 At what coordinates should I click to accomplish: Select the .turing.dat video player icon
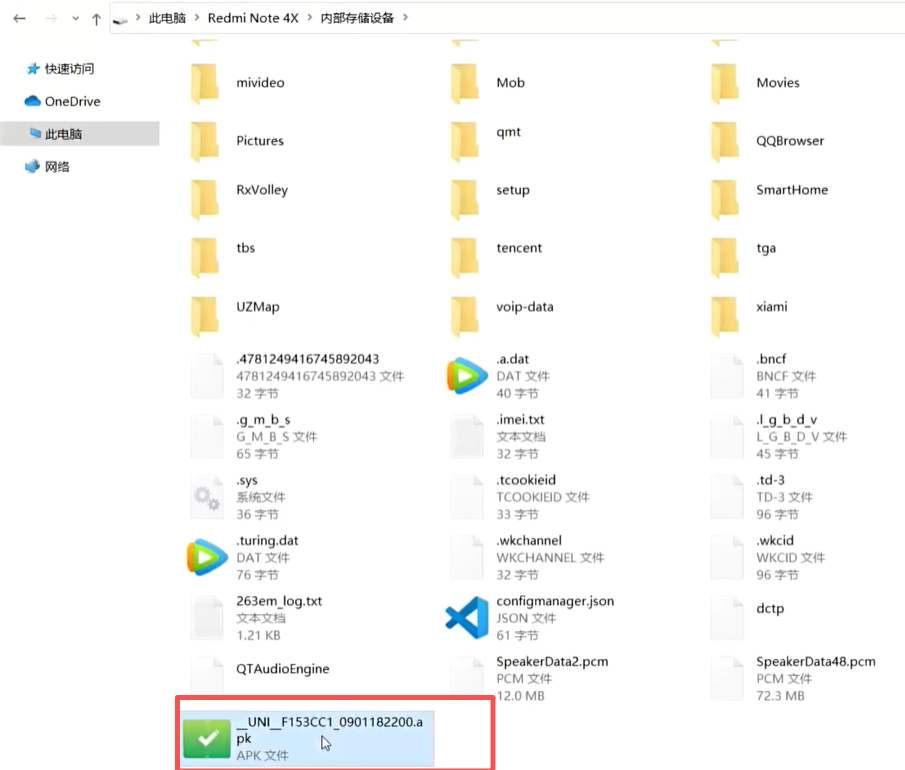207,557
